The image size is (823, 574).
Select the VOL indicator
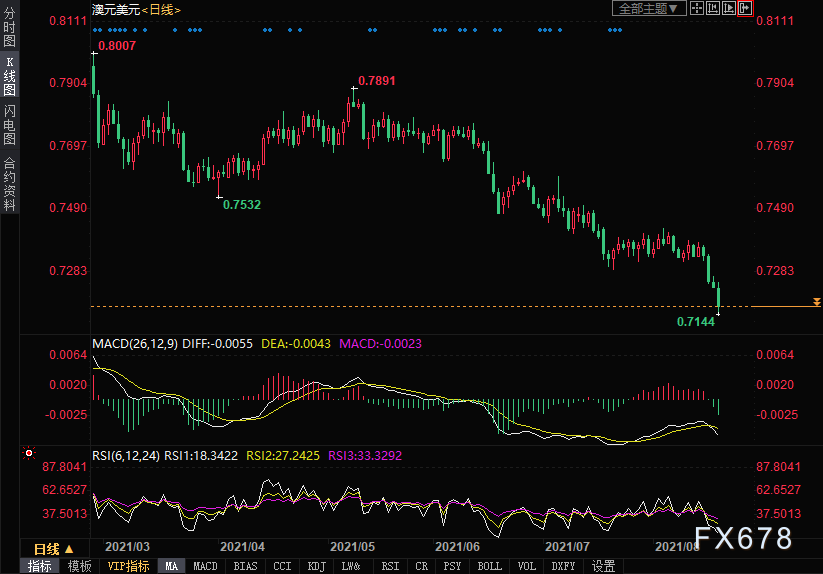click(x=526, y=566)
